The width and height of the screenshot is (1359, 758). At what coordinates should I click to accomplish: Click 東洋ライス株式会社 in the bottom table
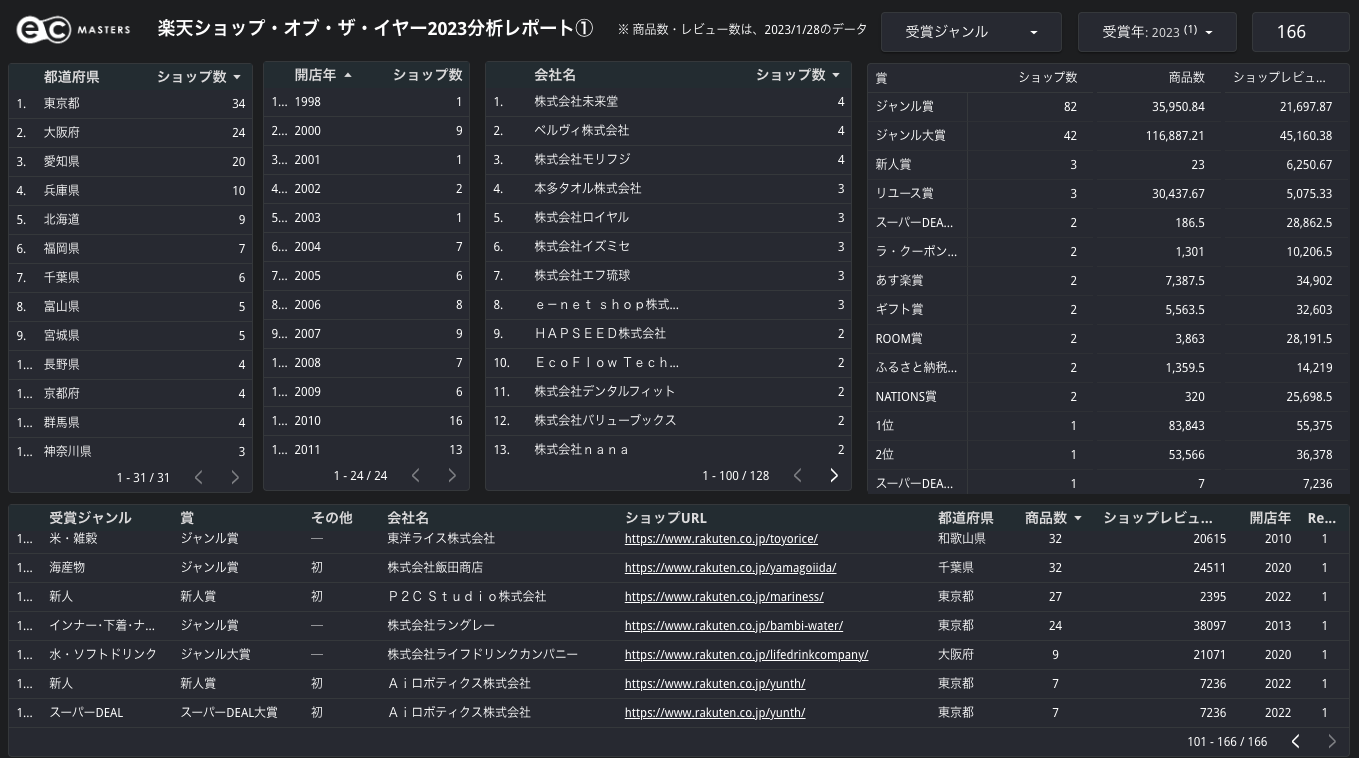point(441,539)
